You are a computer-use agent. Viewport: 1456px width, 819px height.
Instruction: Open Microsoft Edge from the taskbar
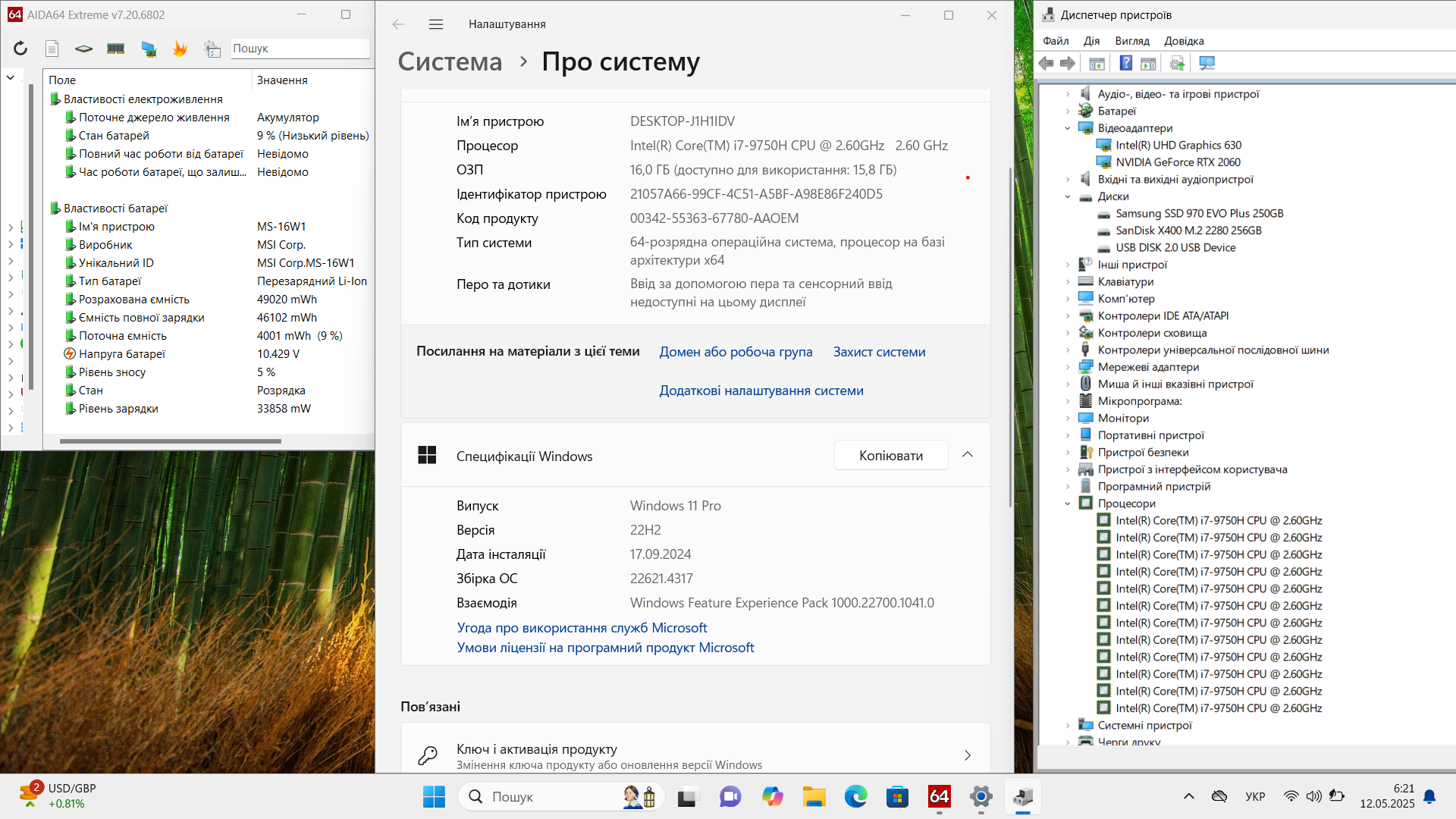[x=856, y=796]
